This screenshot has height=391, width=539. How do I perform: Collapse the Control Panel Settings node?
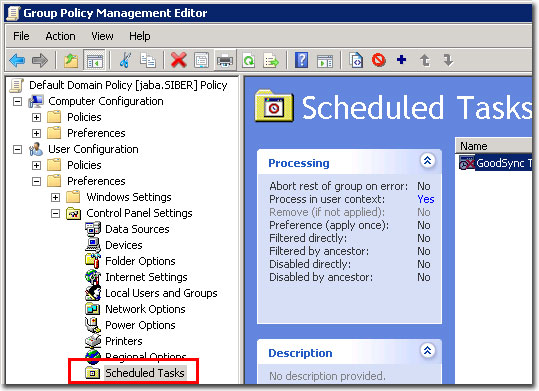[x=55, y=213]
